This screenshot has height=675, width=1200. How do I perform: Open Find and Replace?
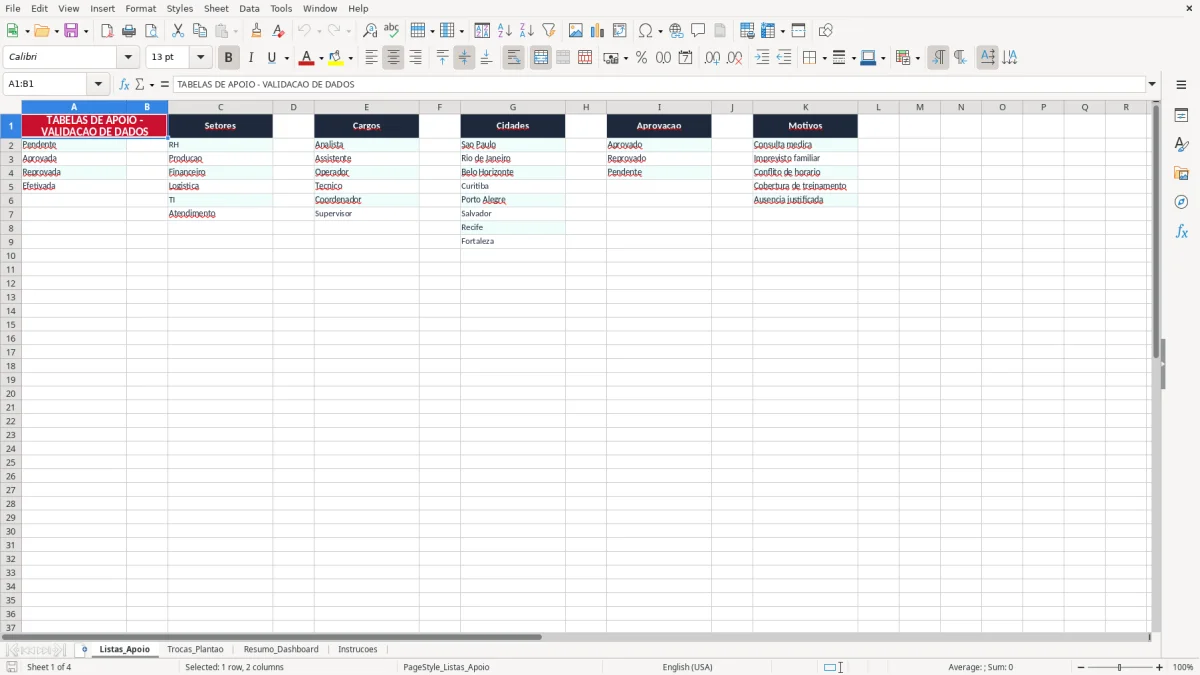point(370,31)
